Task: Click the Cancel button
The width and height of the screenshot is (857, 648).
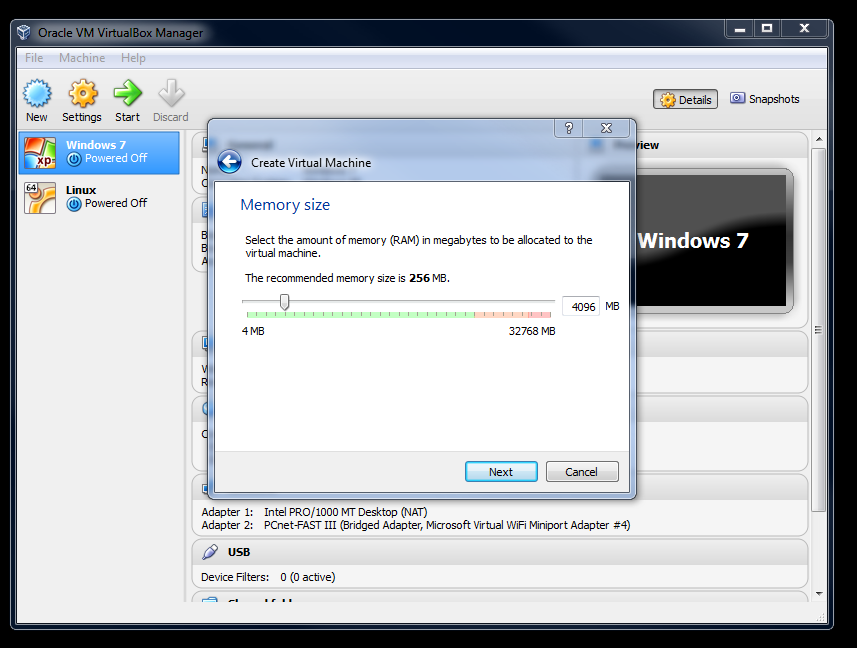Action: (582, 472)
